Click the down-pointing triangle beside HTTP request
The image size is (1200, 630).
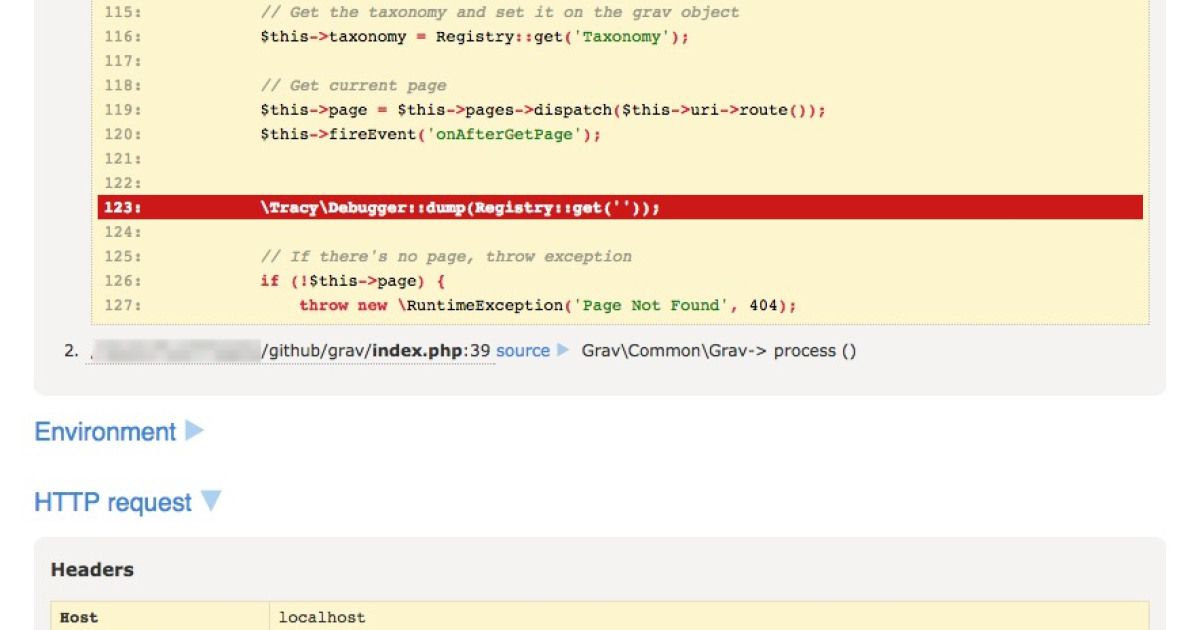210,501
